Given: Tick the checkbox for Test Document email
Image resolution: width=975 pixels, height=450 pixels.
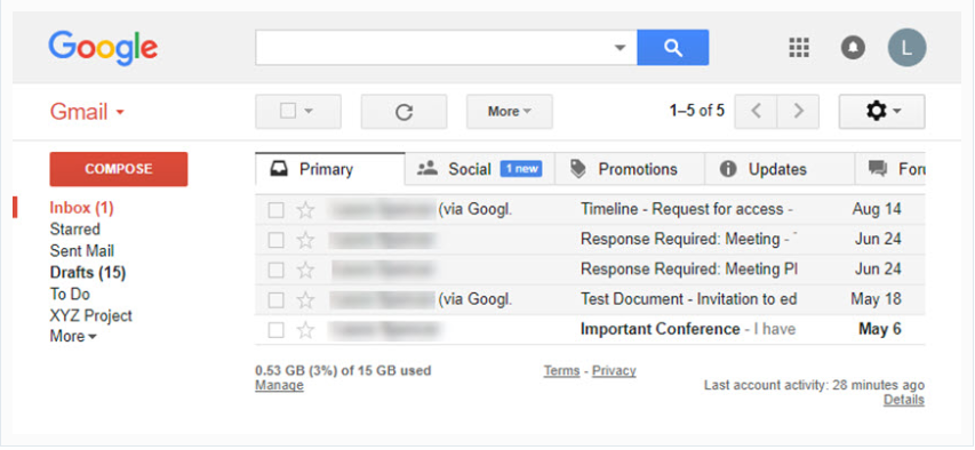Looking at the screenshot, I should (x=276, y=300).
